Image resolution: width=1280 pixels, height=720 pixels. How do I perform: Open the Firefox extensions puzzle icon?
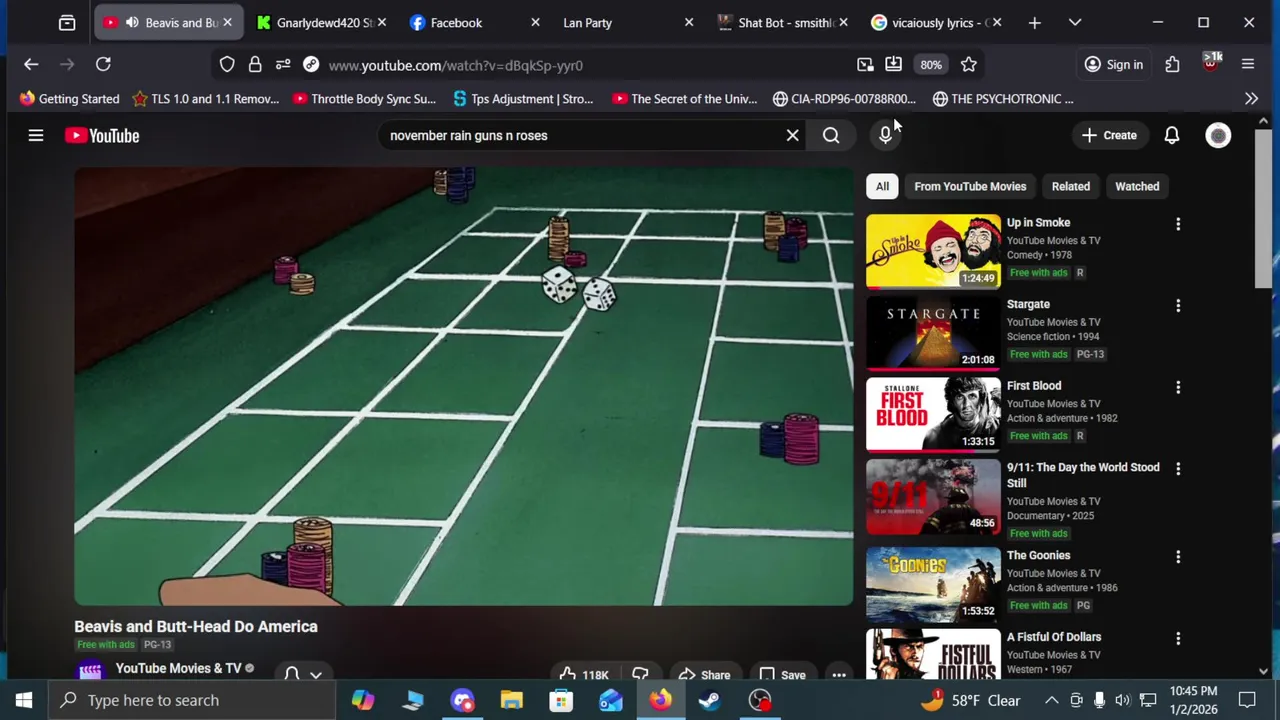pos(1172,65)
